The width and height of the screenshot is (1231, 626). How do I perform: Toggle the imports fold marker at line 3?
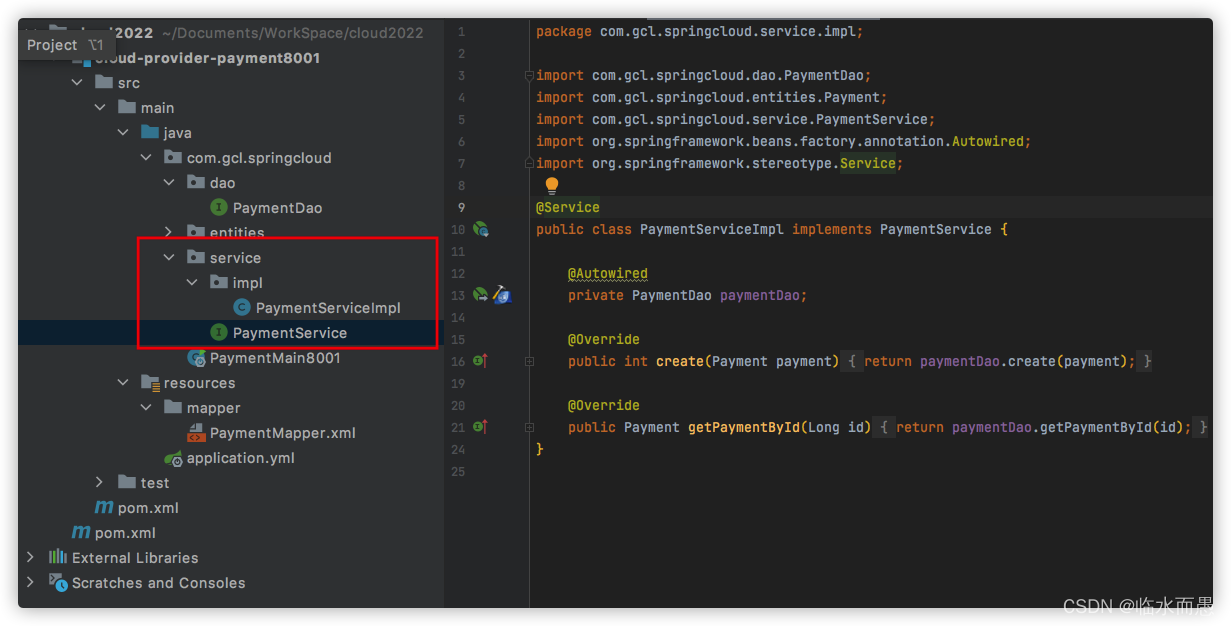[529, 76]
